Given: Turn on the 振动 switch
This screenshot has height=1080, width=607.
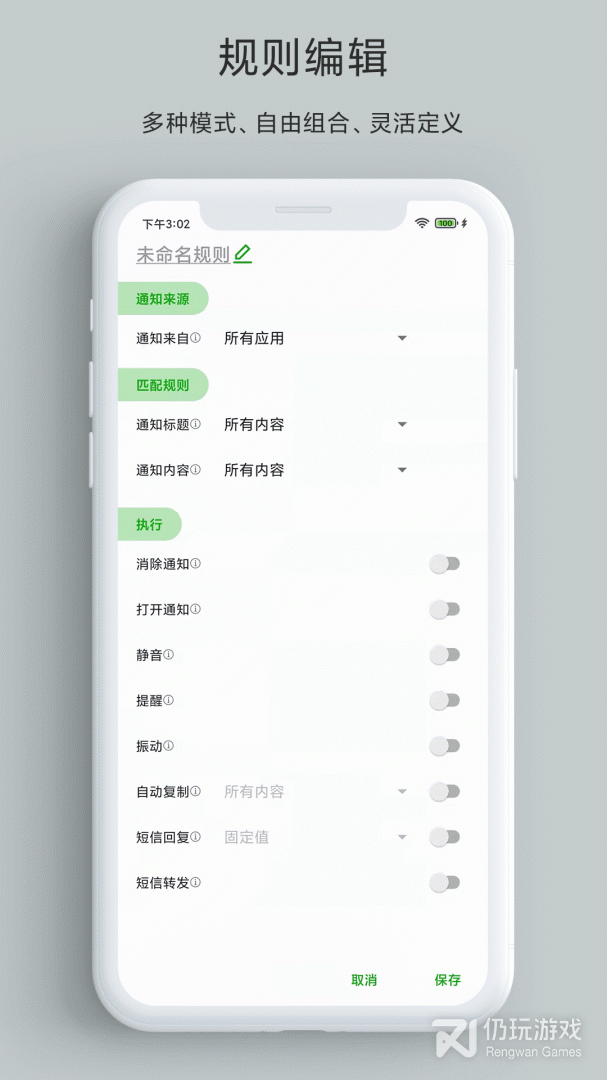Looking at the screenshot, I should [444, 746].
